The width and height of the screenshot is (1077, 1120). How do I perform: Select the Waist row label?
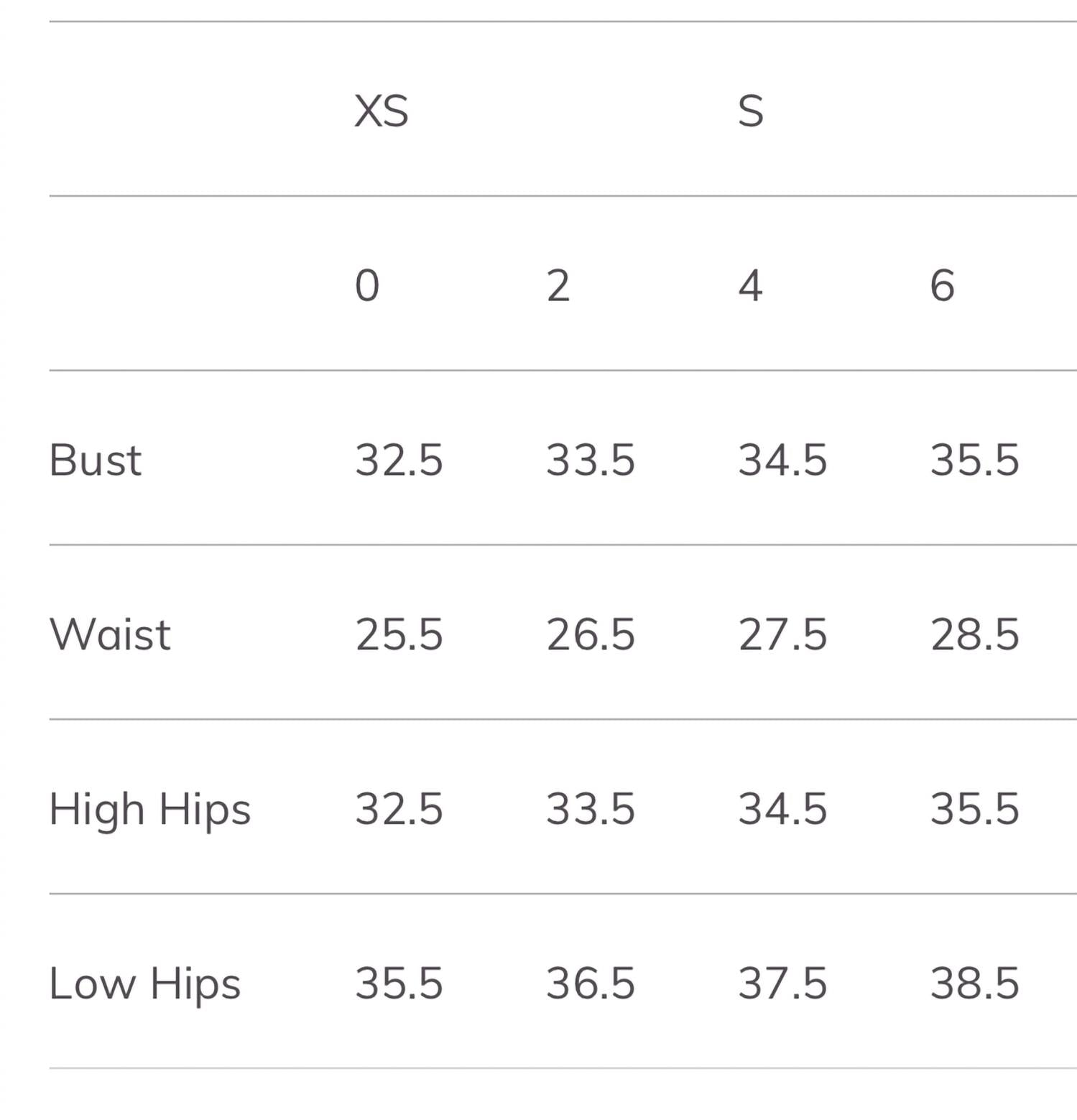[110, 634]
